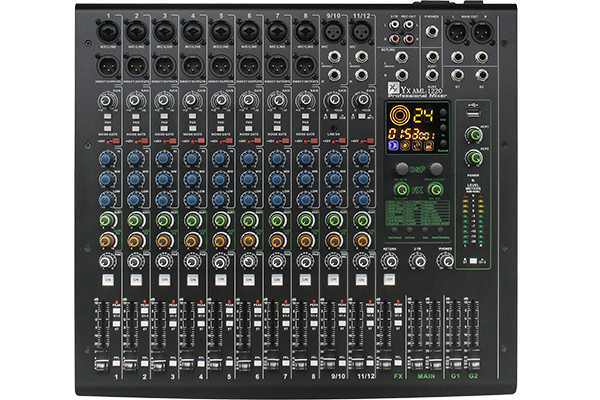600x400 pixels.
Task: Click channel 6 blue LOW EQ knob
Action: coord(248,200)
